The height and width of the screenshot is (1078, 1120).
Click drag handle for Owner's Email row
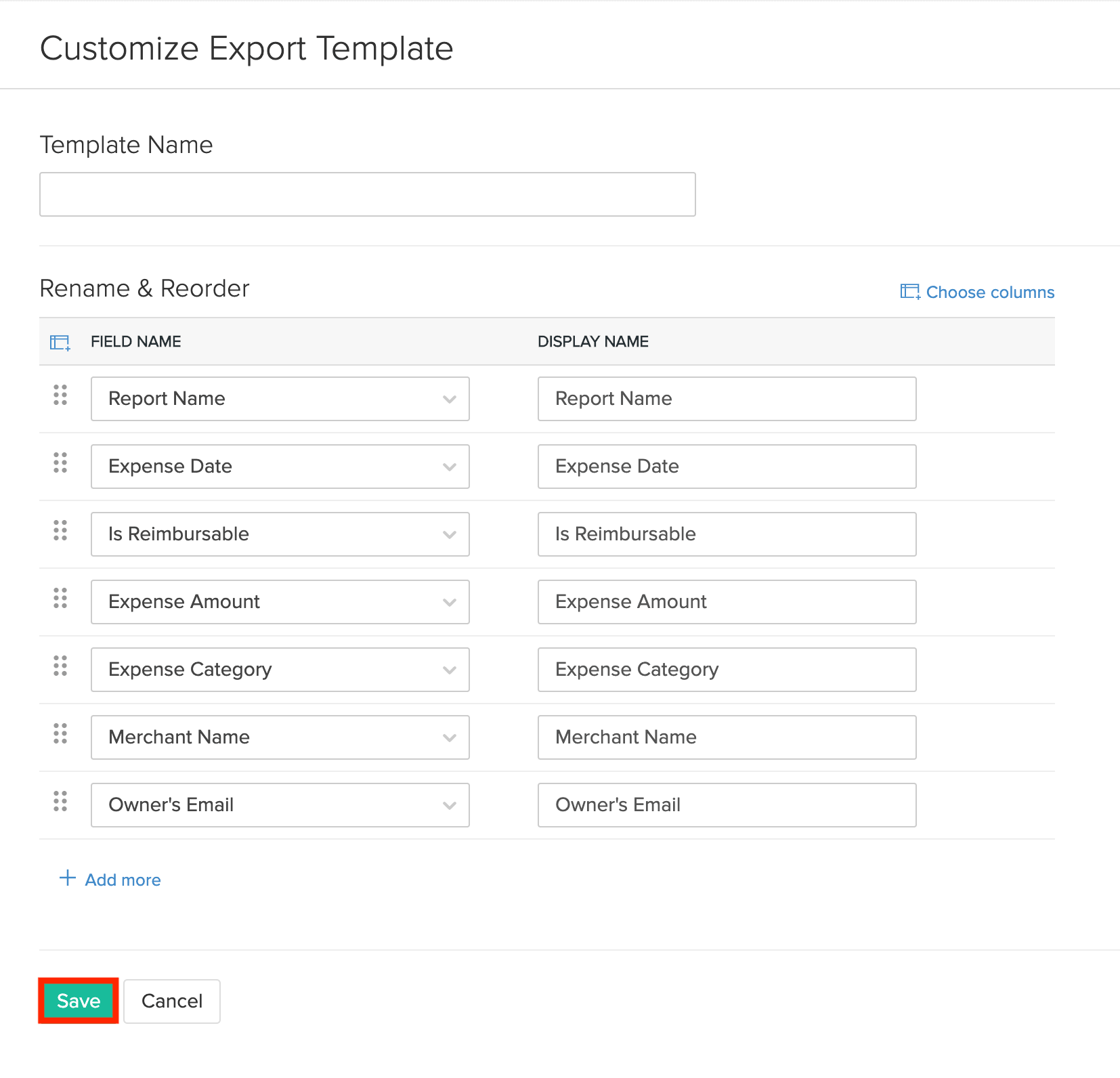point(60,801)
